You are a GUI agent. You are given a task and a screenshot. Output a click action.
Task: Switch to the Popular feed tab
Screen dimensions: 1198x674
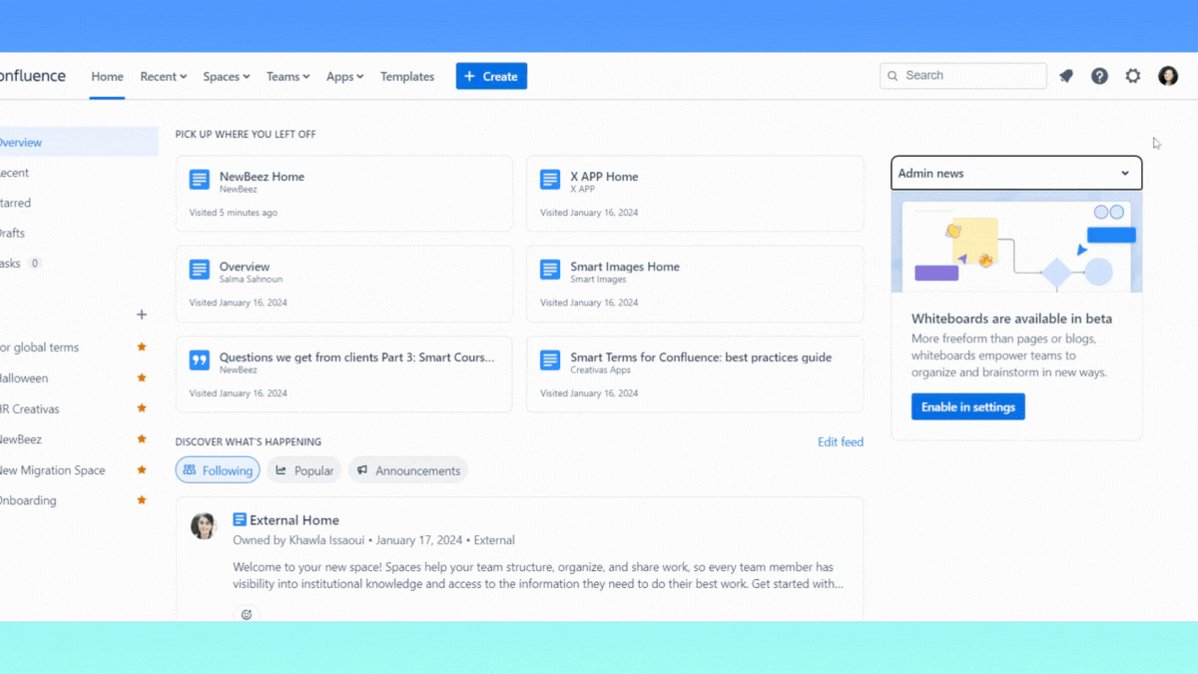304,470
